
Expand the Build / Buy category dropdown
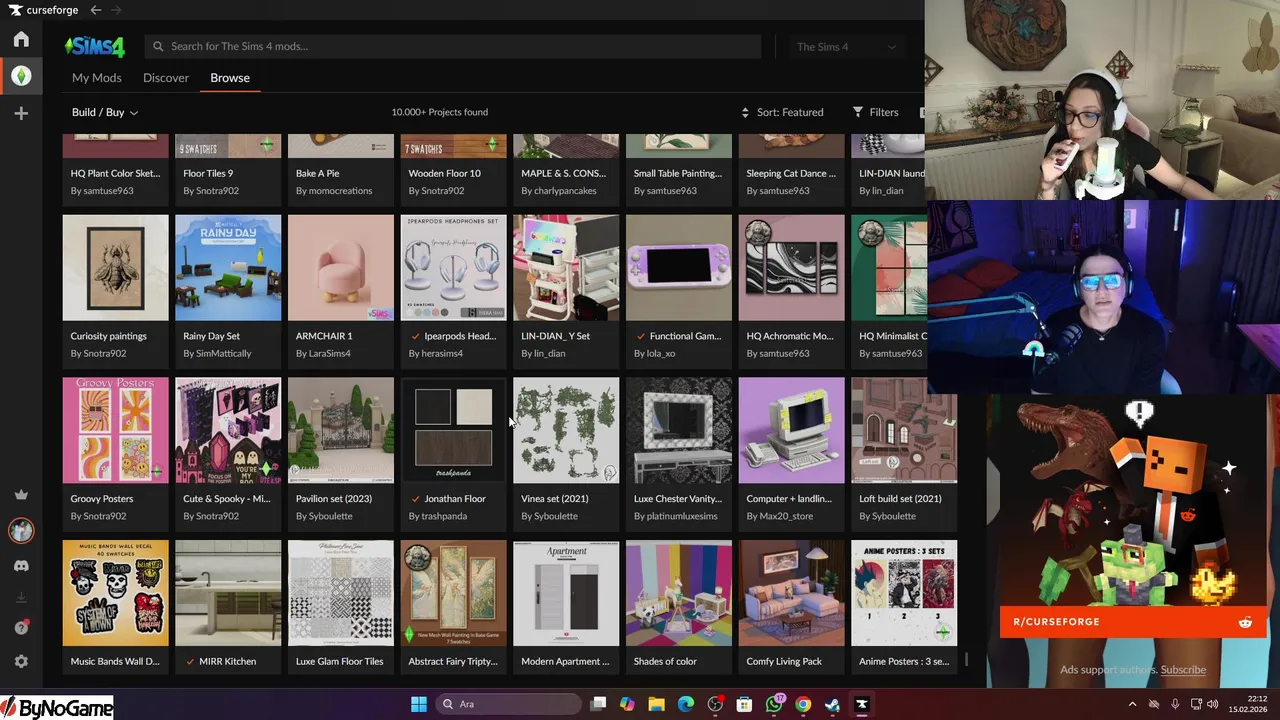pos(105,112)
